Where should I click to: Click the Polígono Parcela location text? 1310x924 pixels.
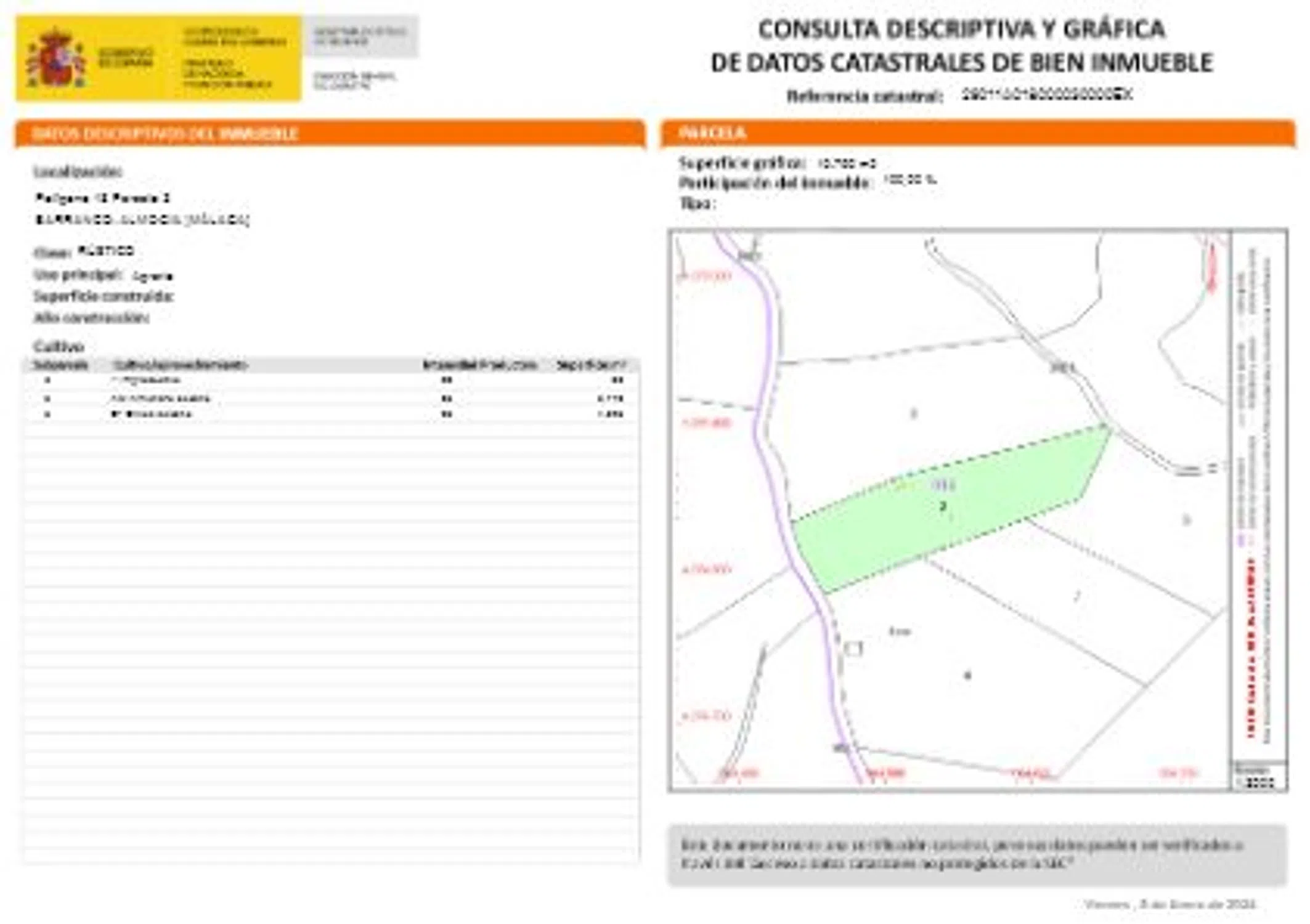tap(102, 198)
